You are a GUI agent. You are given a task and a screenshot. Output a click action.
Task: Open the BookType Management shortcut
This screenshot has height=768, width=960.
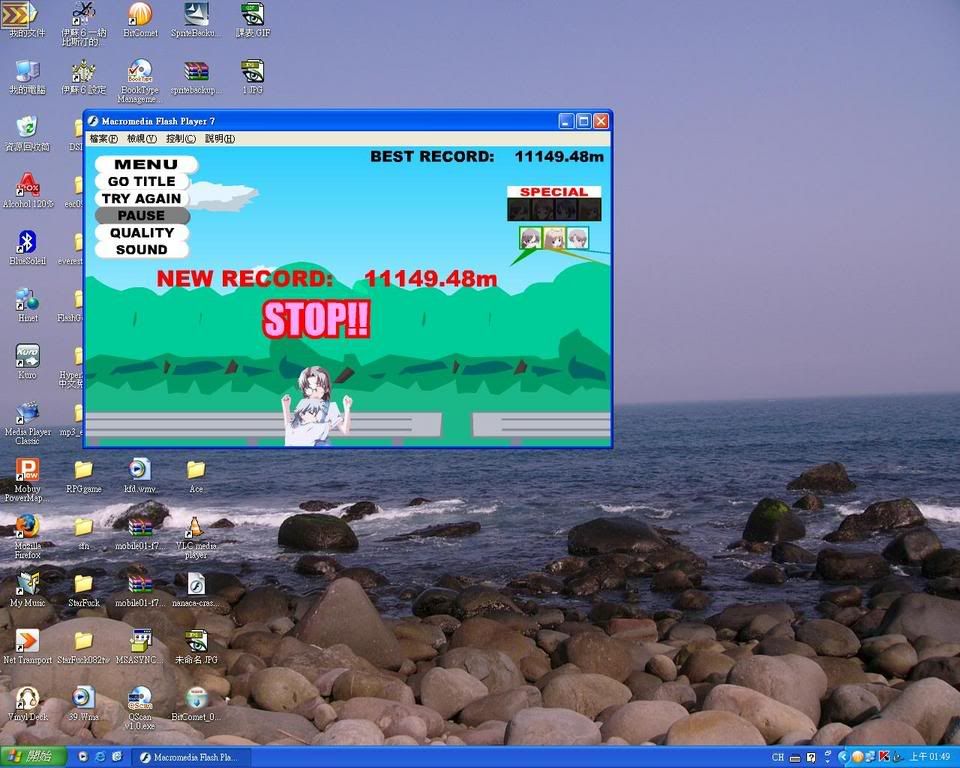[140, 81]
